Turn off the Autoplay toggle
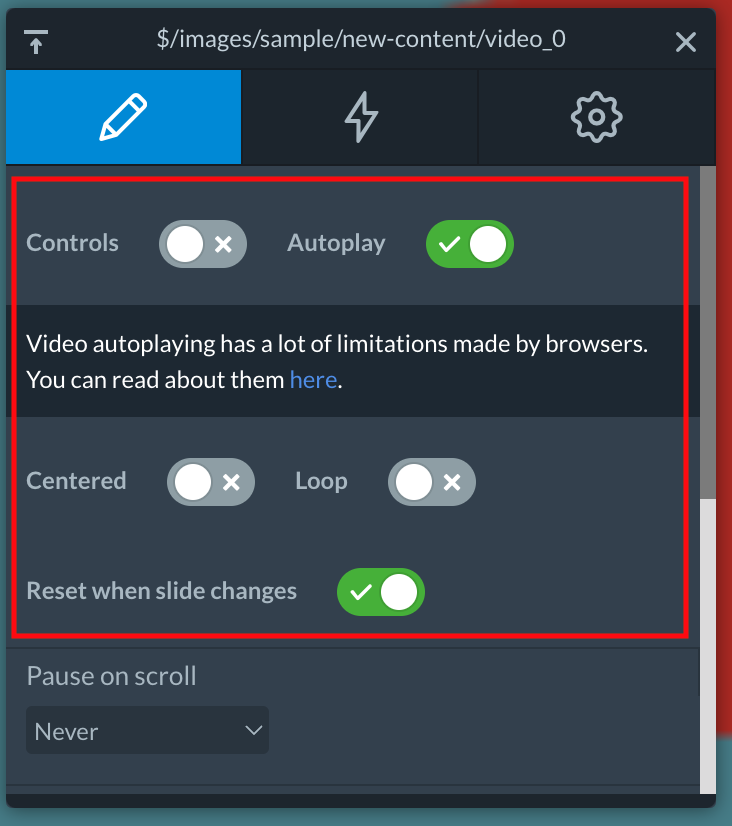The height and width of the screenshot is (826, 732). pyautogui.click(x=470, y=244)
